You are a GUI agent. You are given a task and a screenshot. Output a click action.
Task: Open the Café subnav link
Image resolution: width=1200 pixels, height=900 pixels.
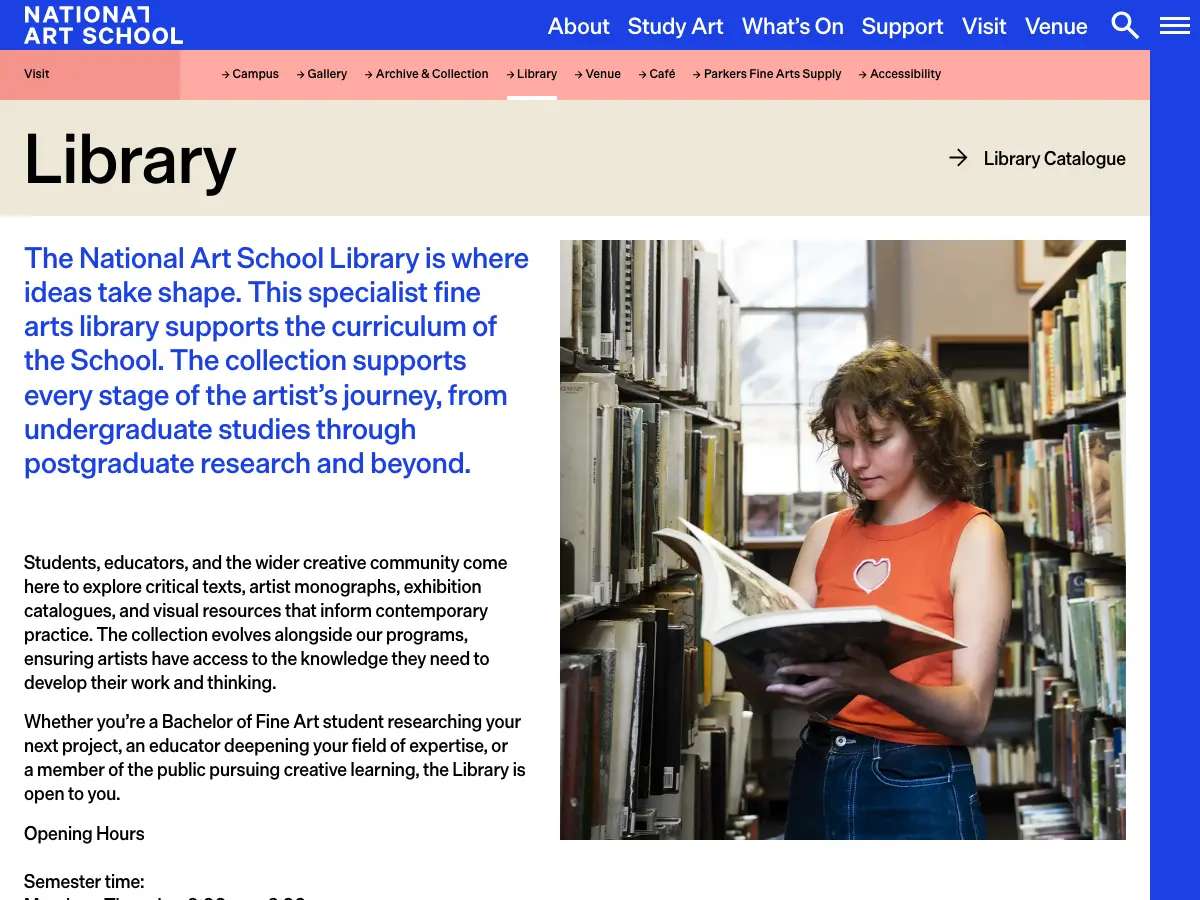(657, 74)
